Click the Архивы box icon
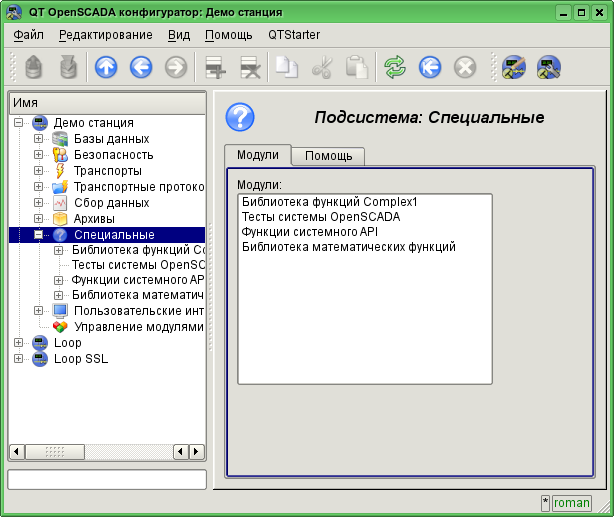Image resolution: width=614 pixels, height=517 pixels. pyautogui.click(x=60, y=219)
